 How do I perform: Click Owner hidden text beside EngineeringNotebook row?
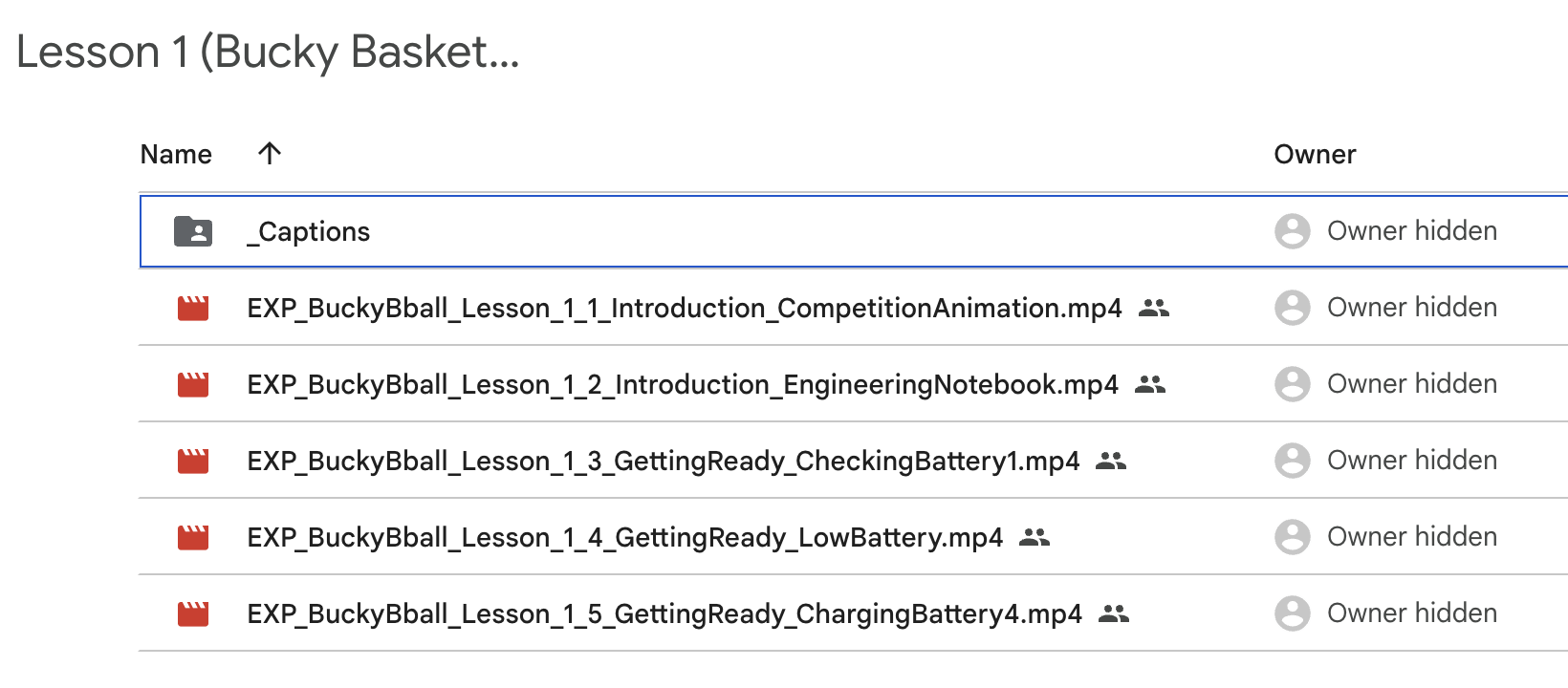1412,383
